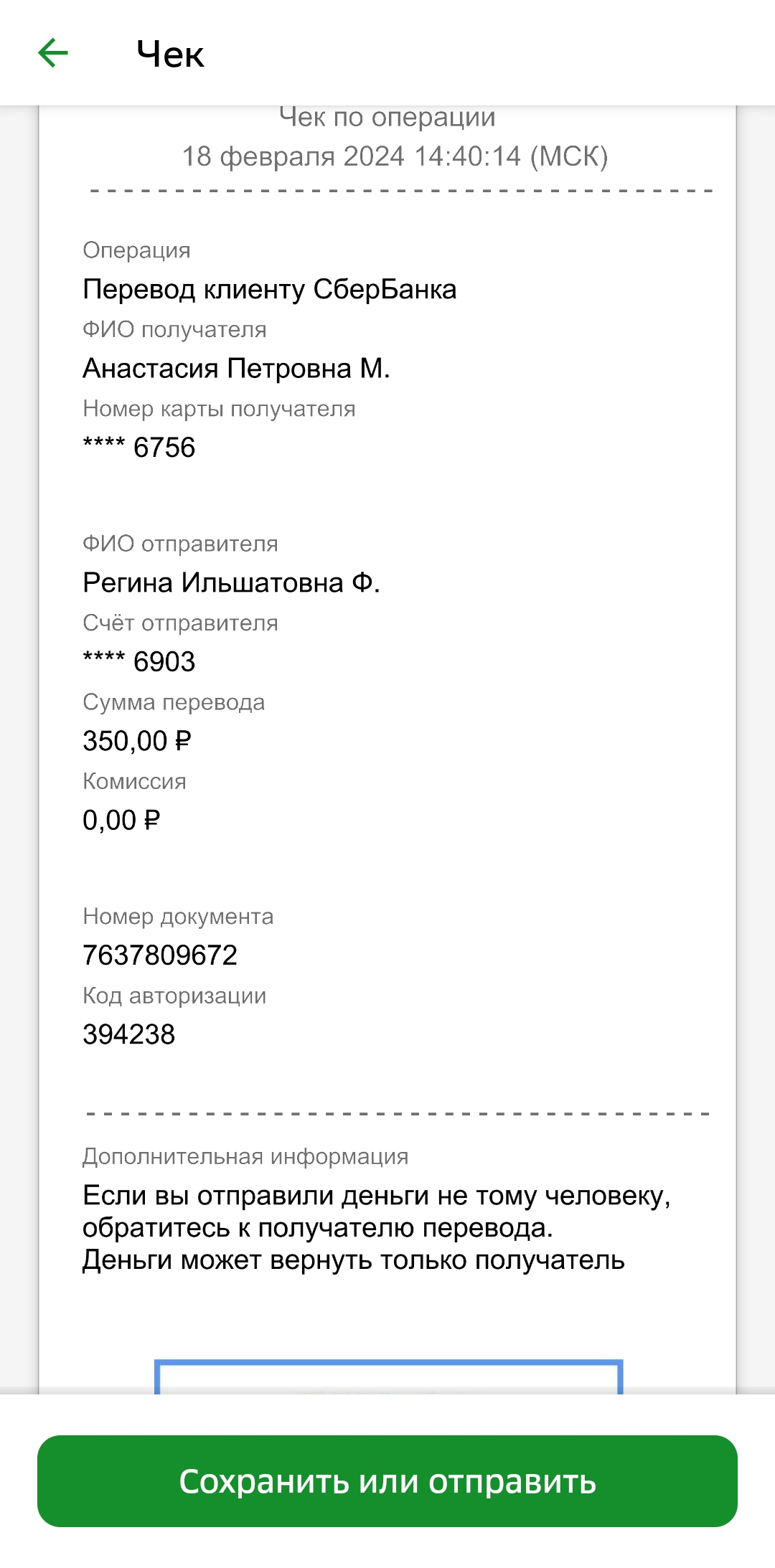Select the Чек page title
775x1568 pixels.
[x=170, y=55]
